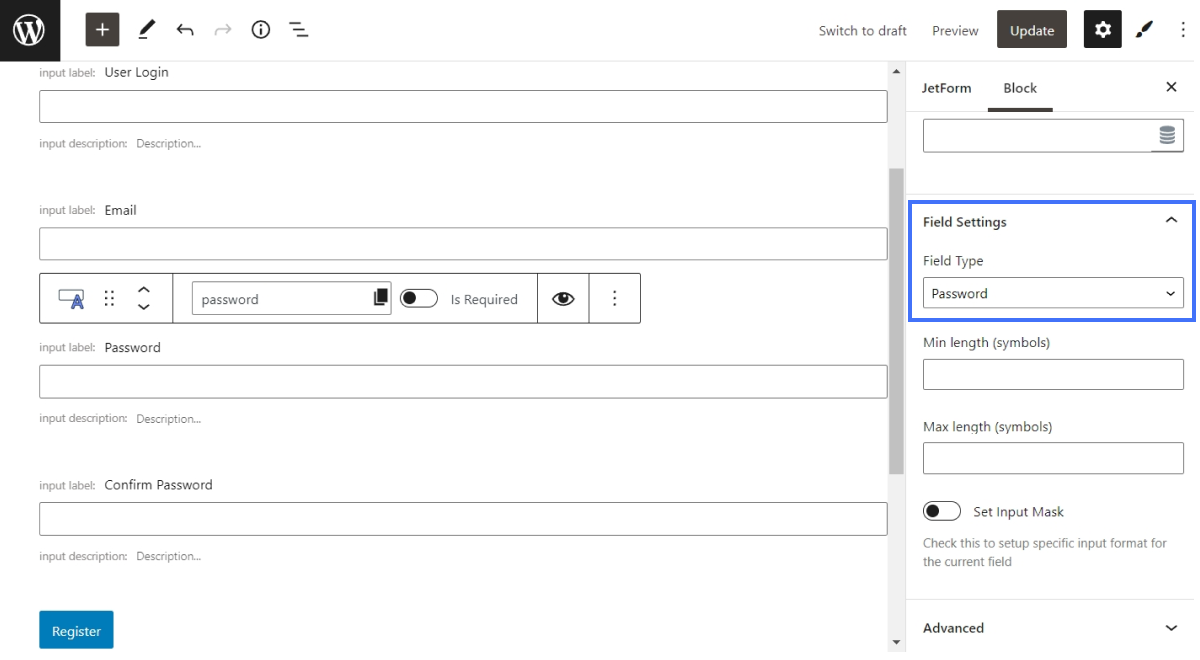Undo the last change
The height and width of the screenshot is (660, 1200).
click(185, 29)
